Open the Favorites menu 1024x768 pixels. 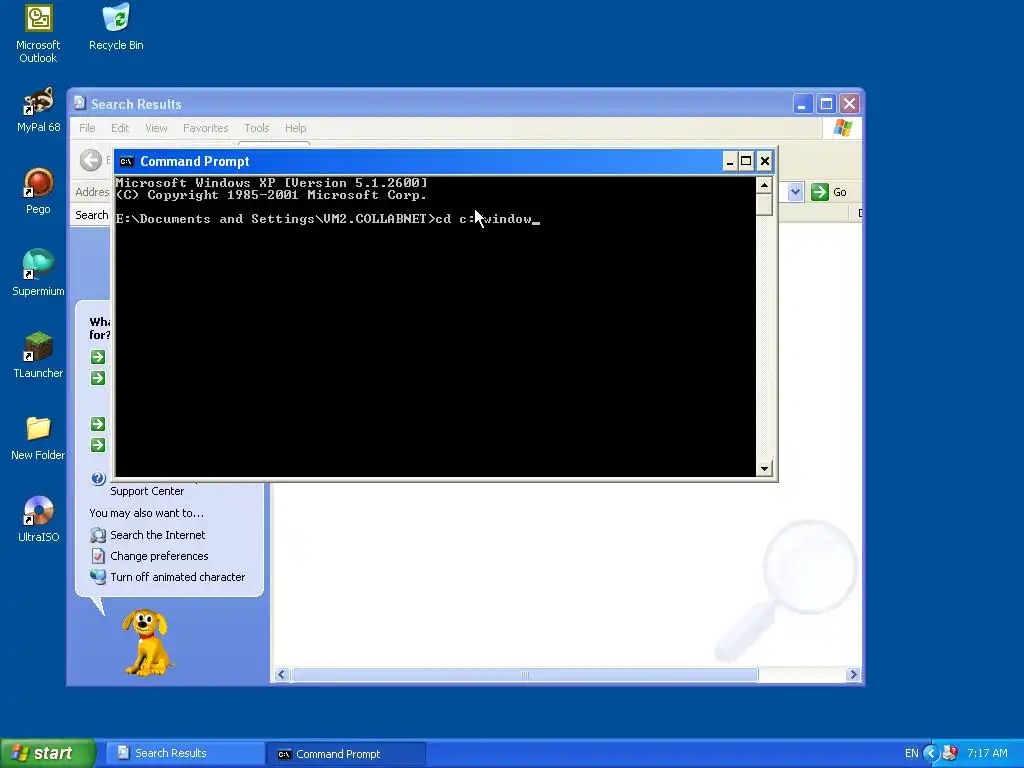point(205,128)
